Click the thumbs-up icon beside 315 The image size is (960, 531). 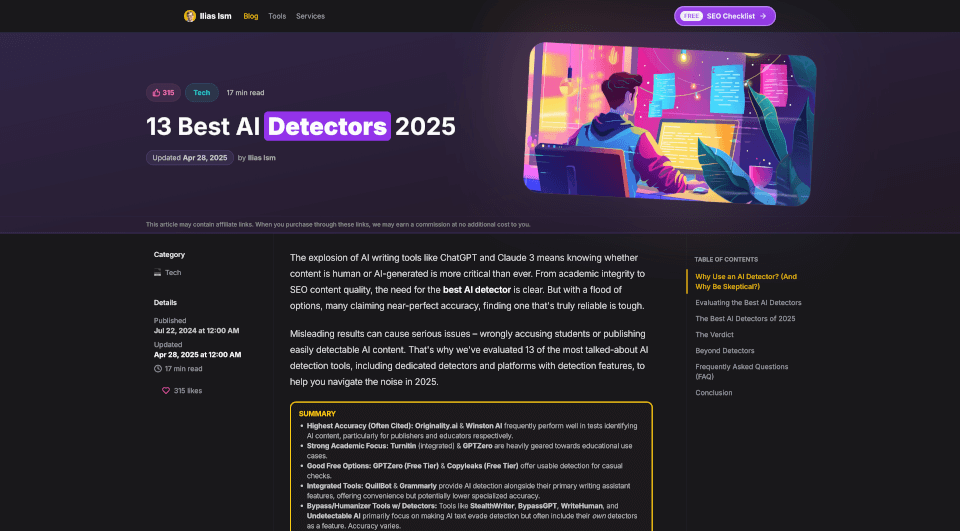point(156,92)
